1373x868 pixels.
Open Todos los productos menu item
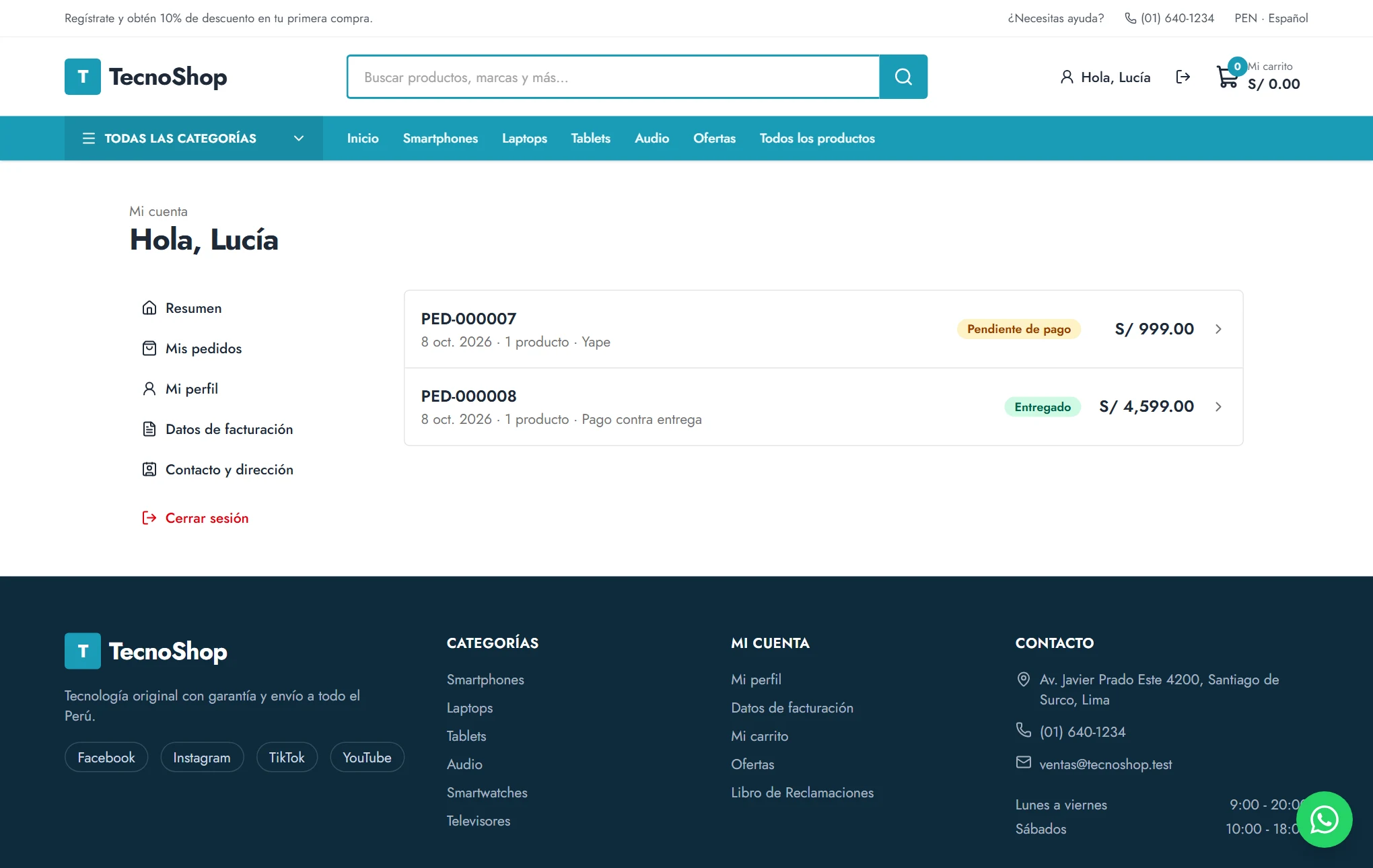(817, 138)
